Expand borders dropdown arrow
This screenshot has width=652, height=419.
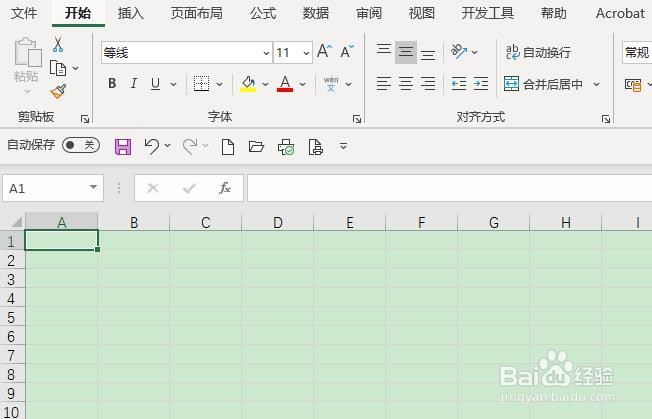click(x=220, y=84)
